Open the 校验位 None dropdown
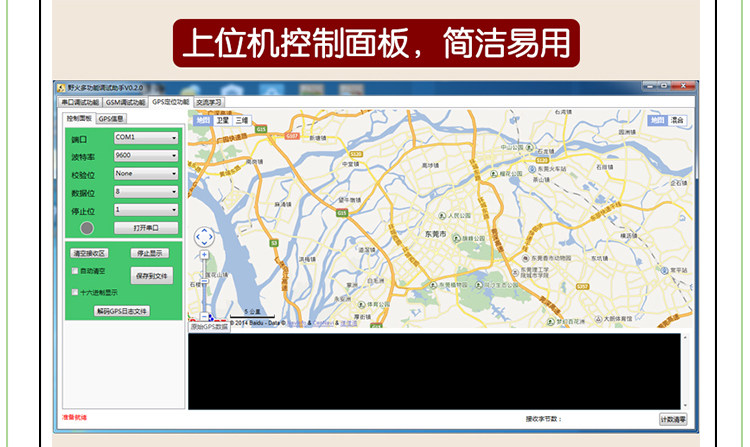 click(x=146, y=174)
